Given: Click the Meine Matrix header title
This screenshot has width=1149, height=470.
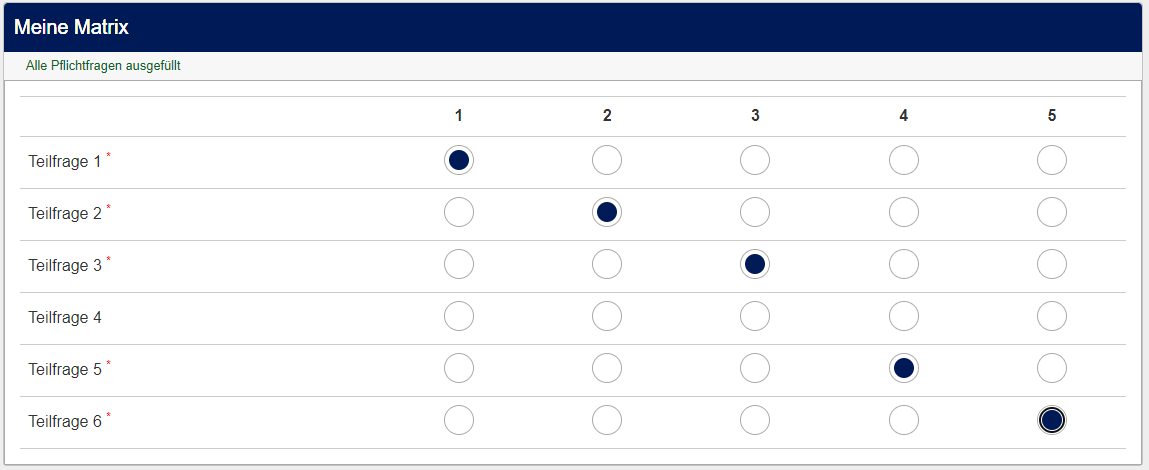Looking at the screenshot, I should point(72,27).
